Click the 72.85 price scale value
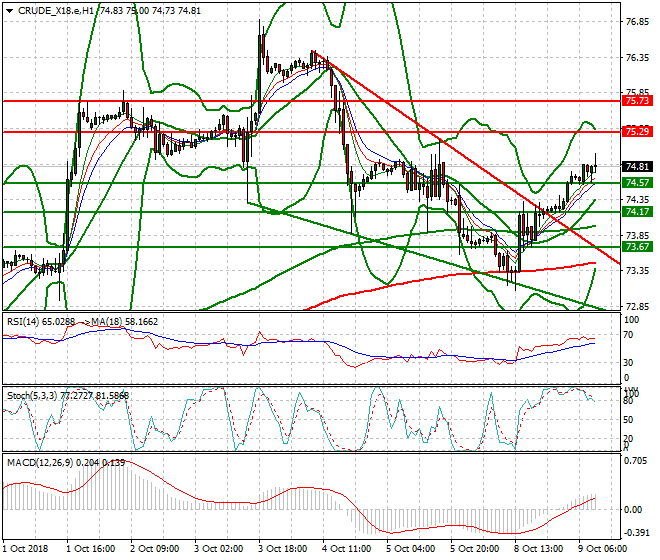 (x=637, y=306)
